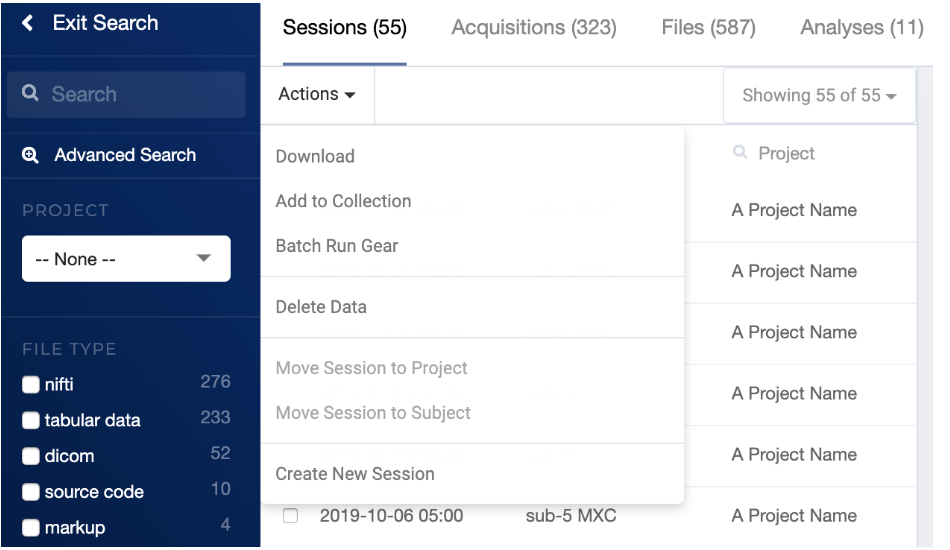The height and width of the screenshot is (550, 950).
Task: Select the 2019-10-06 05:00 session checkbox
Action: pyautogui.click(x=291, y=515)
